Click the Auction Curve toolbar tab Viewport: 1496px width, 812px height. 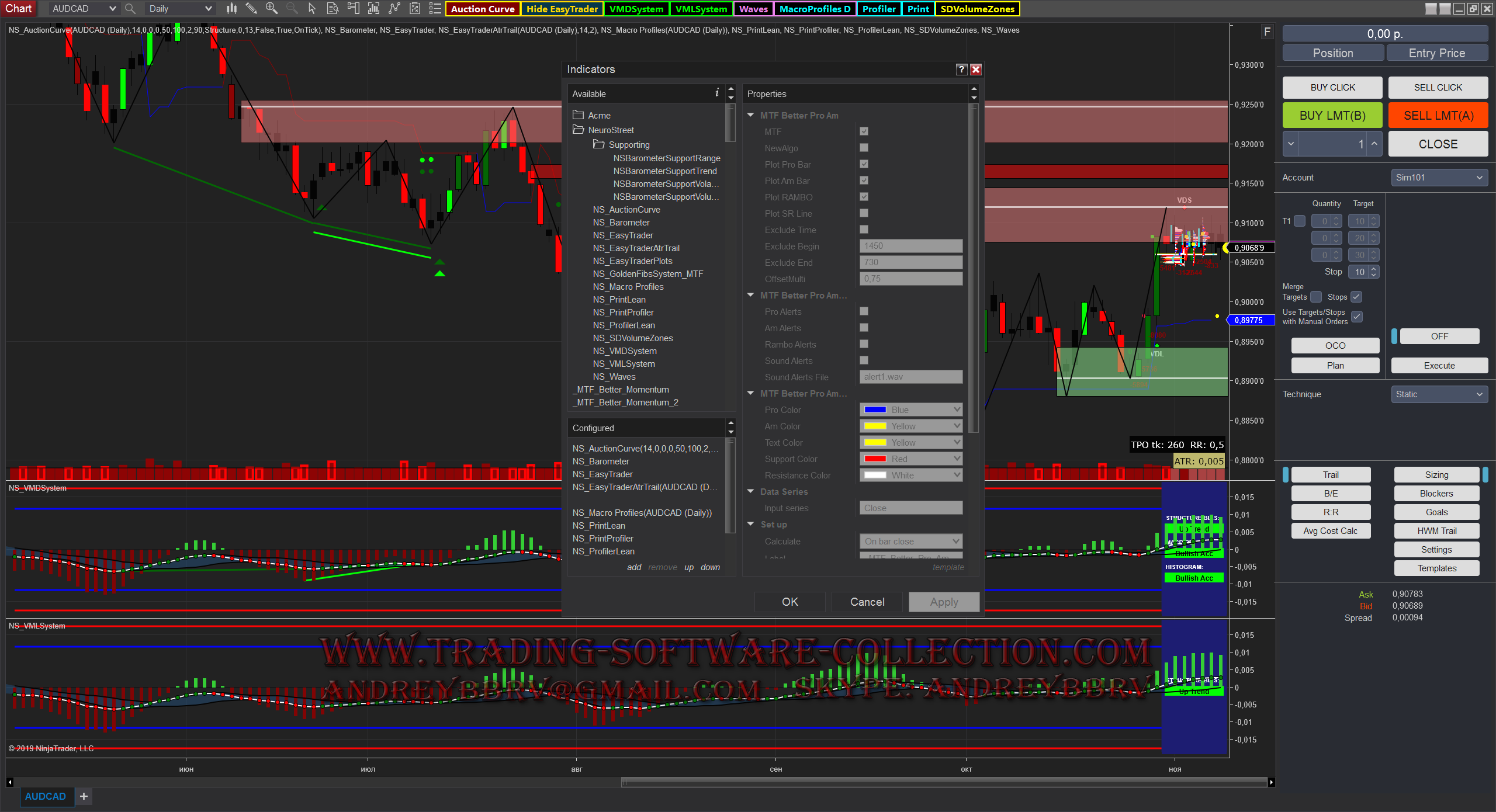pyautogui.click(x=483, y=9)
